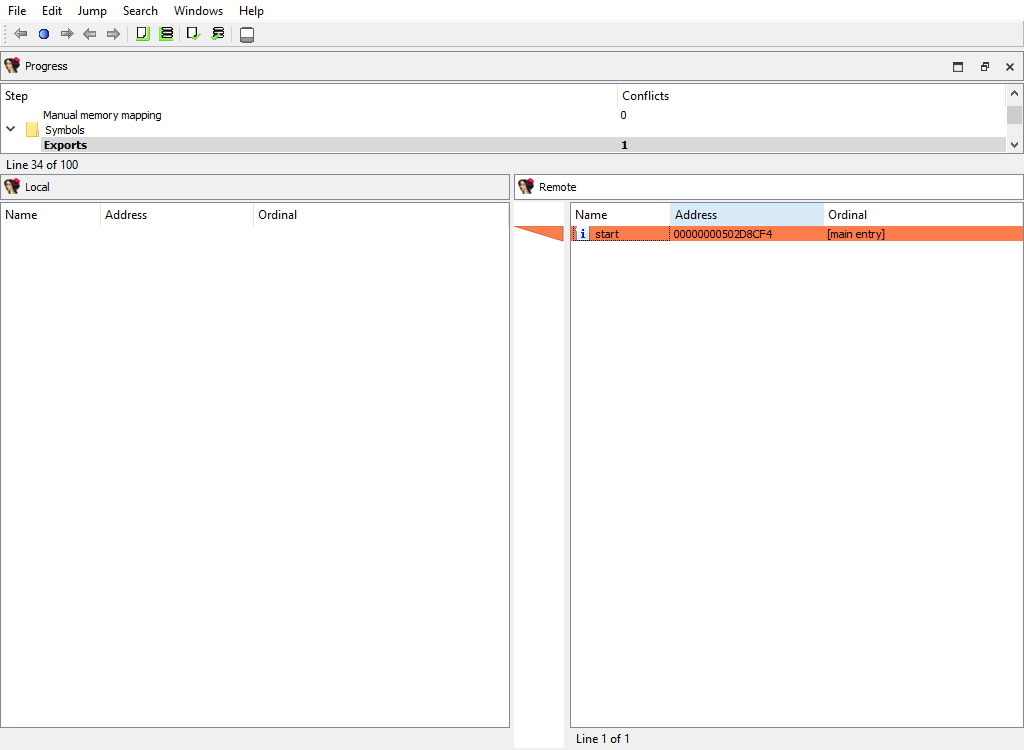
Task: Click the gray panel icon in toolbar
Action: click(x=247, y=35)
